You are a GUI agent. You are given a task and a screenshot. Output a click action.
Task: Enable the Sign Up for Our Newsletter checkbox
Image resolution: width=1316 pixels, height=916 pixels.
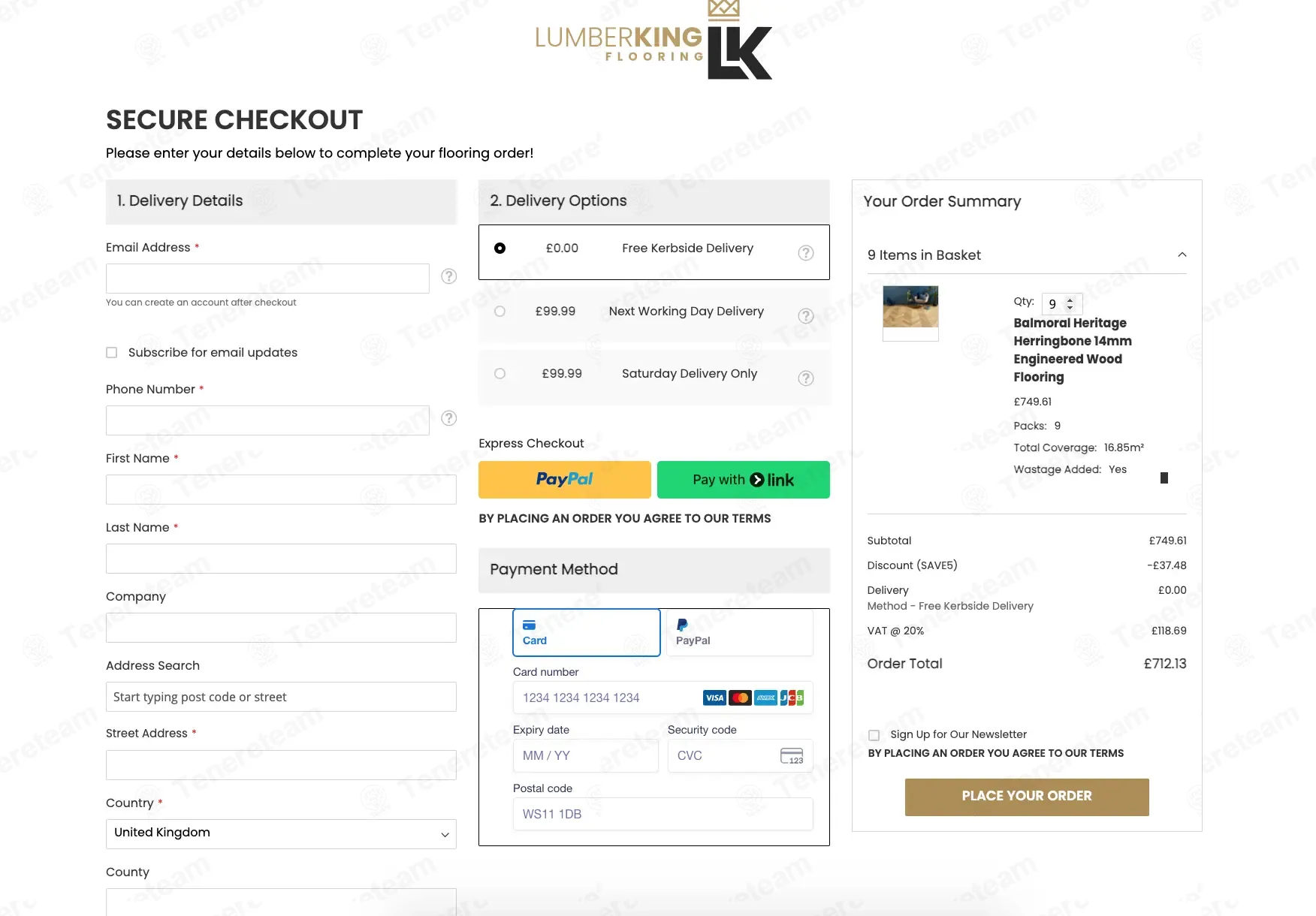pyautogui.click(x=874, y=735)
